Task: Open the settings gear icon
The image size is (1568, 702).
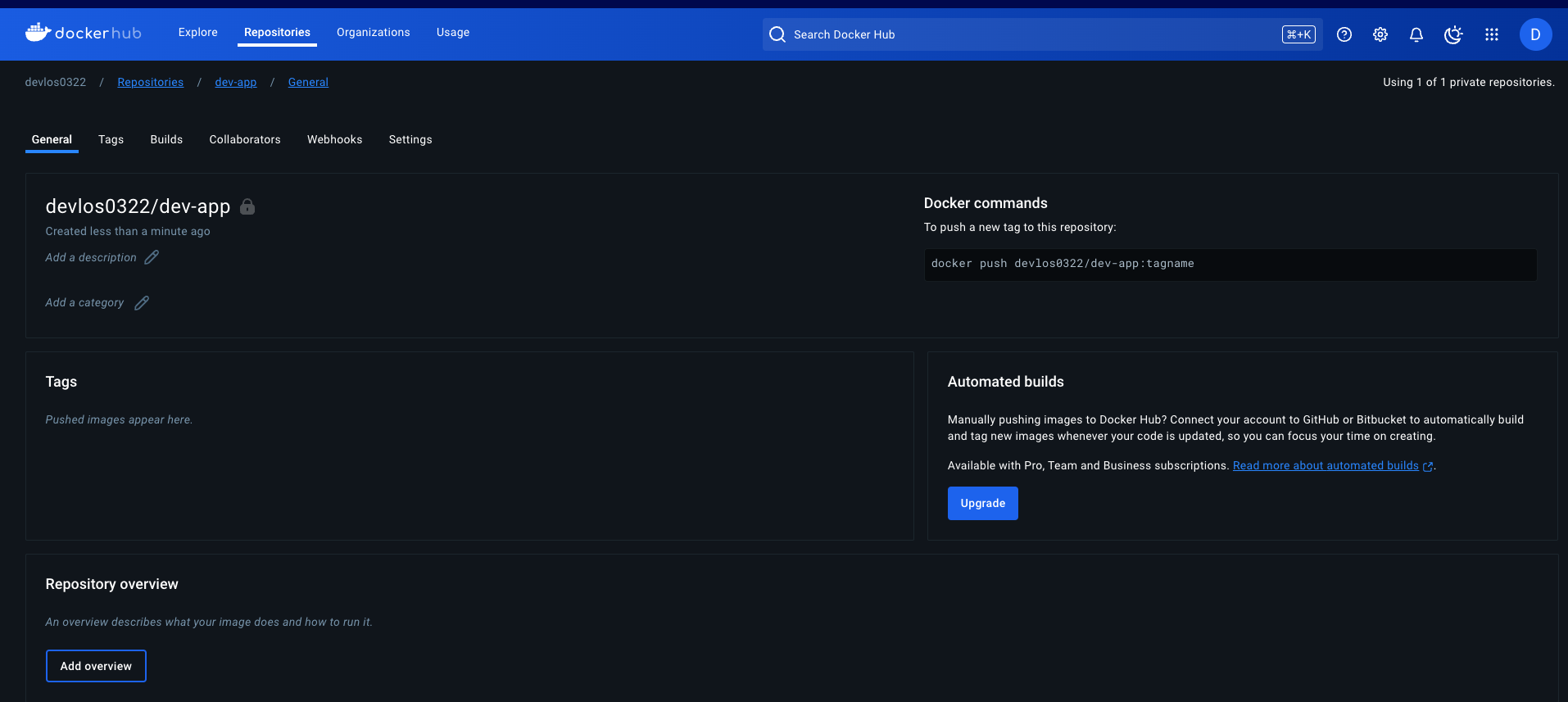Action: (1380, 34)
